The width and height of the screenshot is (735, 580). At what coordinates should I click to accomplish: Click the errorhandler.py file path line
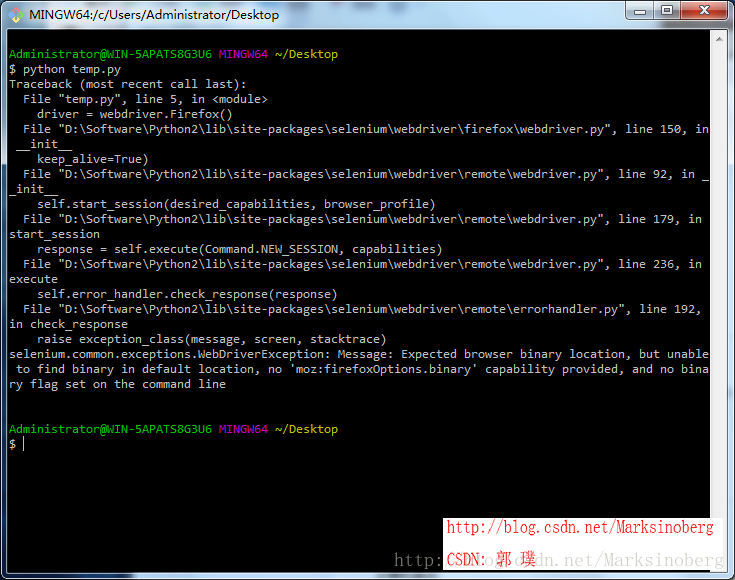pyautogui.click(x=362, y=309)
